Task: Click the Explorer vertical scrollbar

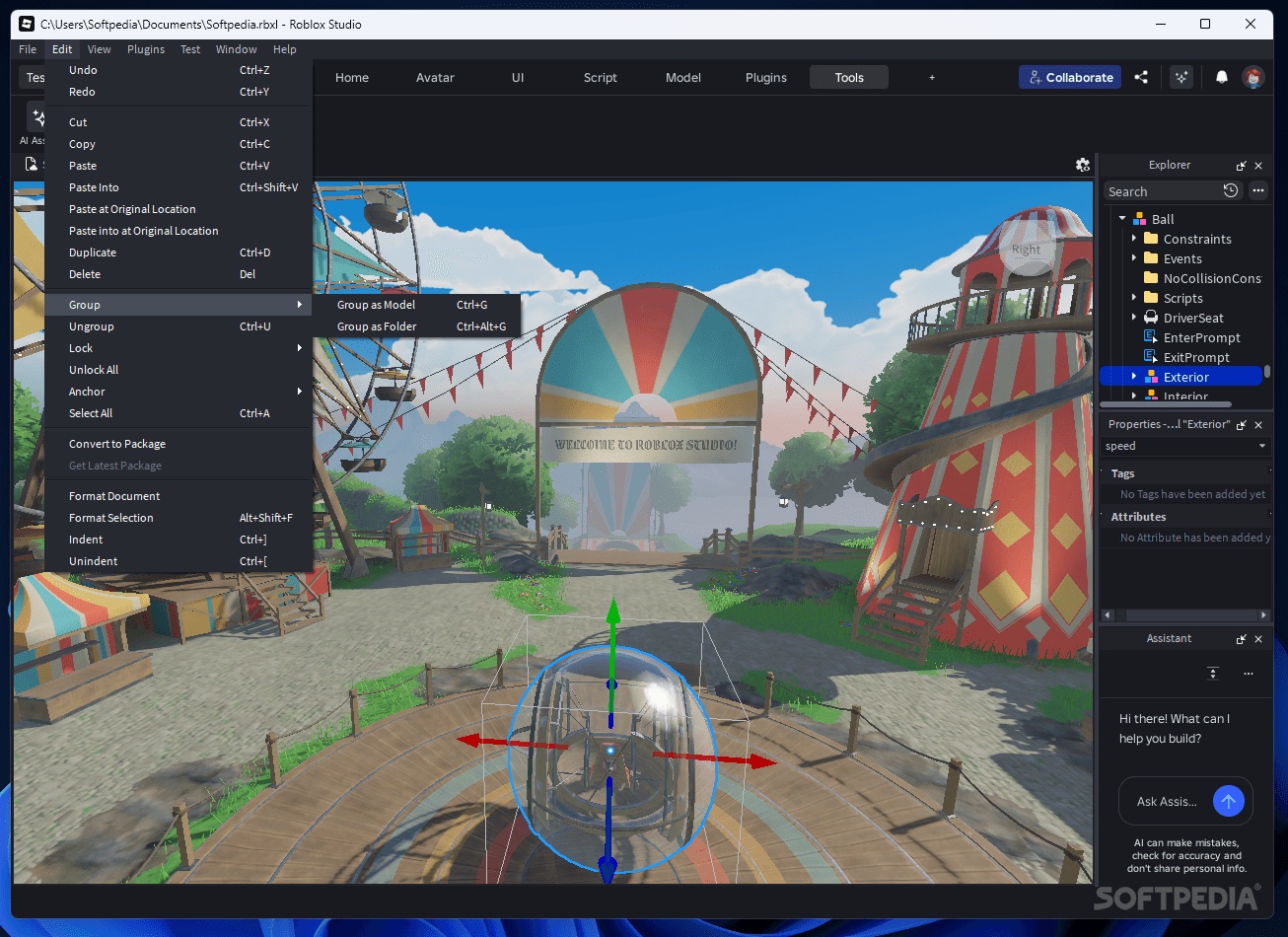Action: tap(1267, 373)
